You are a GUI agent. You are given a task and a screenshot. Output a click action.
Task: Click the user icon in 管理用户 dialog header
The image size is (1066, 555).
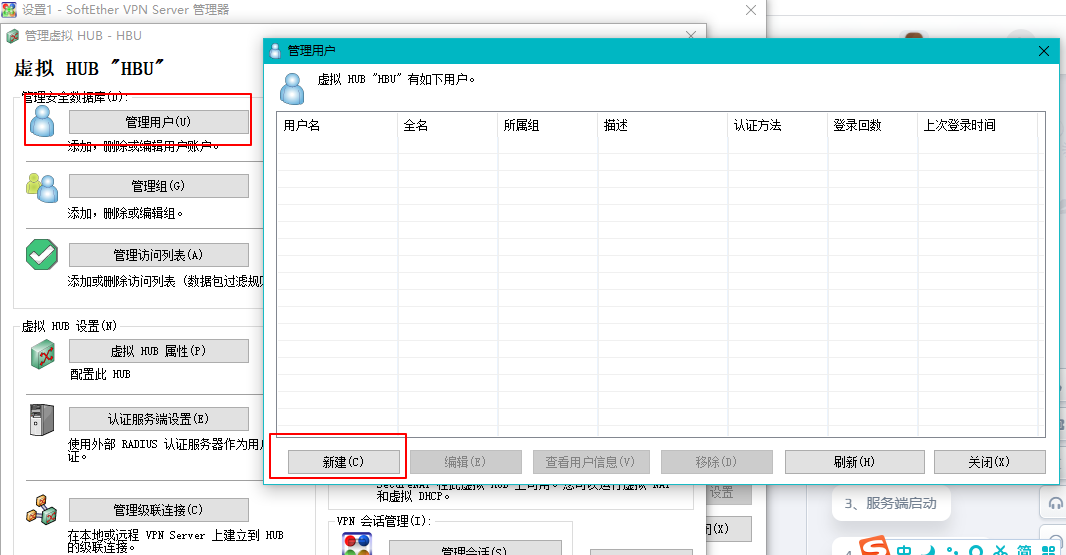click(292, 89)
